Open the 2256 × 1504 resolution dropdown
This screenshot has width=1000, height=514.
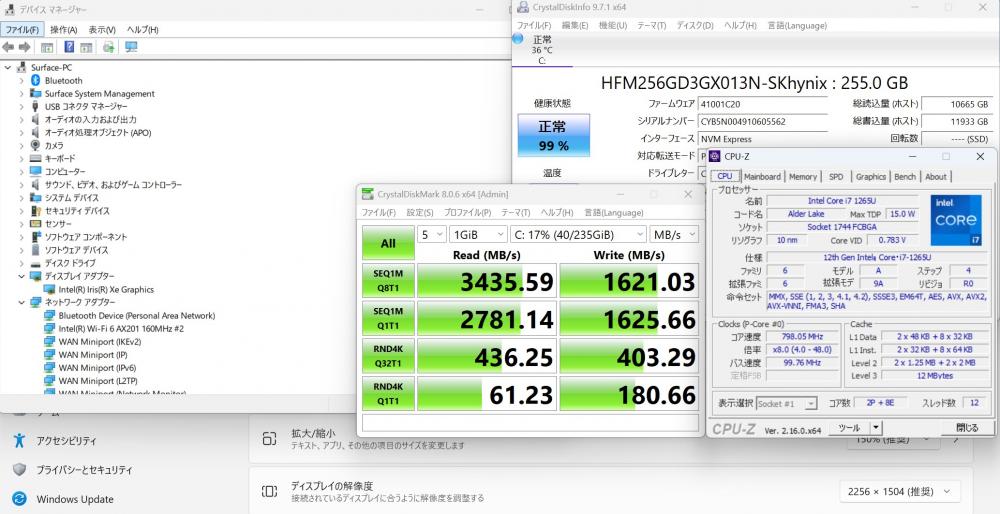click(899, 491)
